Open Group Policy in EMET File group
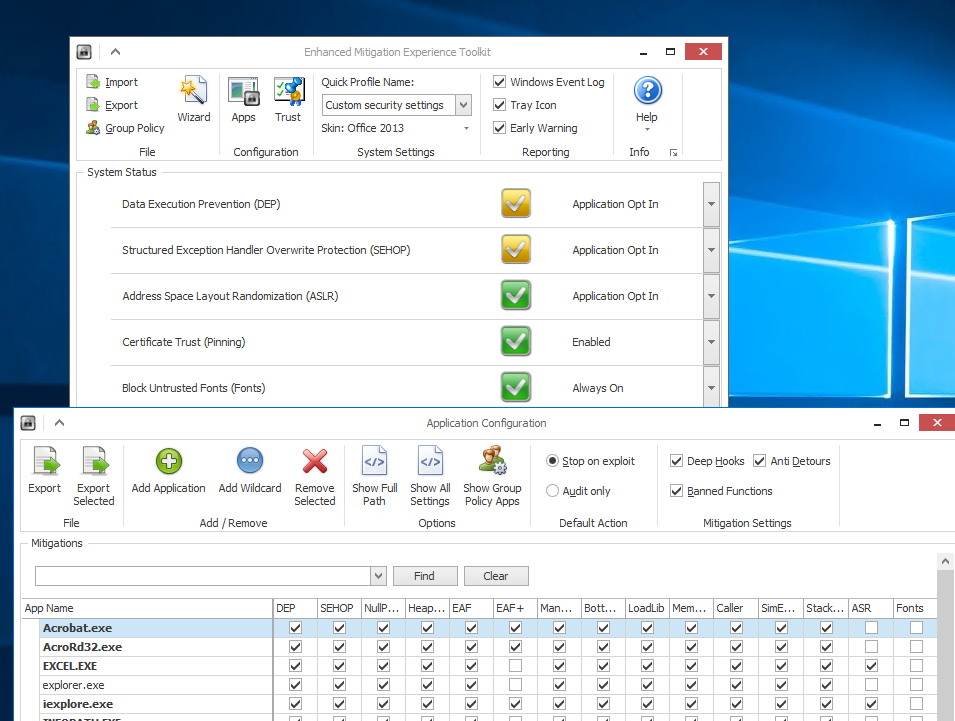This screenshot has height=721, width=955. point(125,128)
